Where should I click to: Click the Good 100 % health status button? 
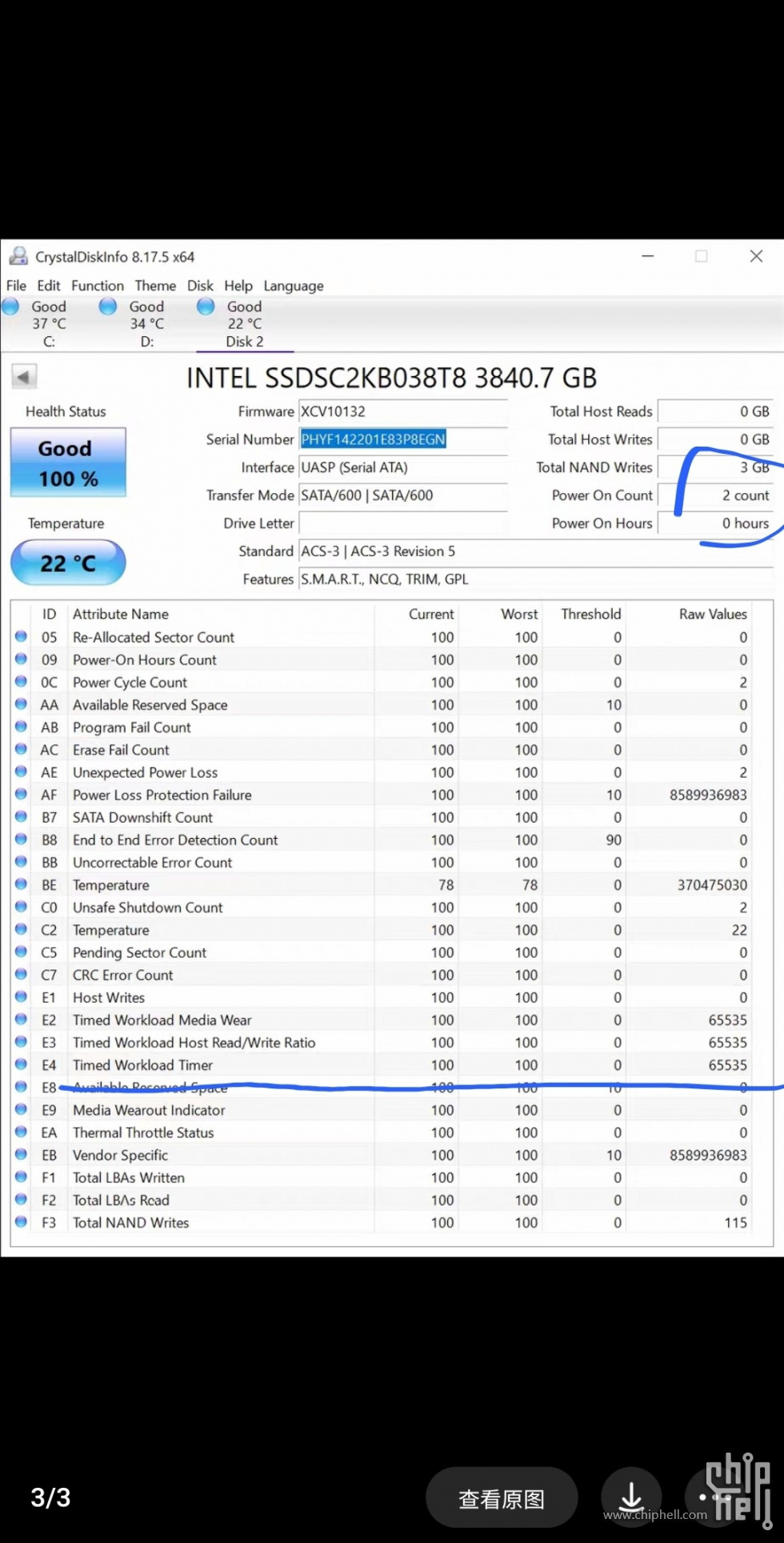(68, 463)
